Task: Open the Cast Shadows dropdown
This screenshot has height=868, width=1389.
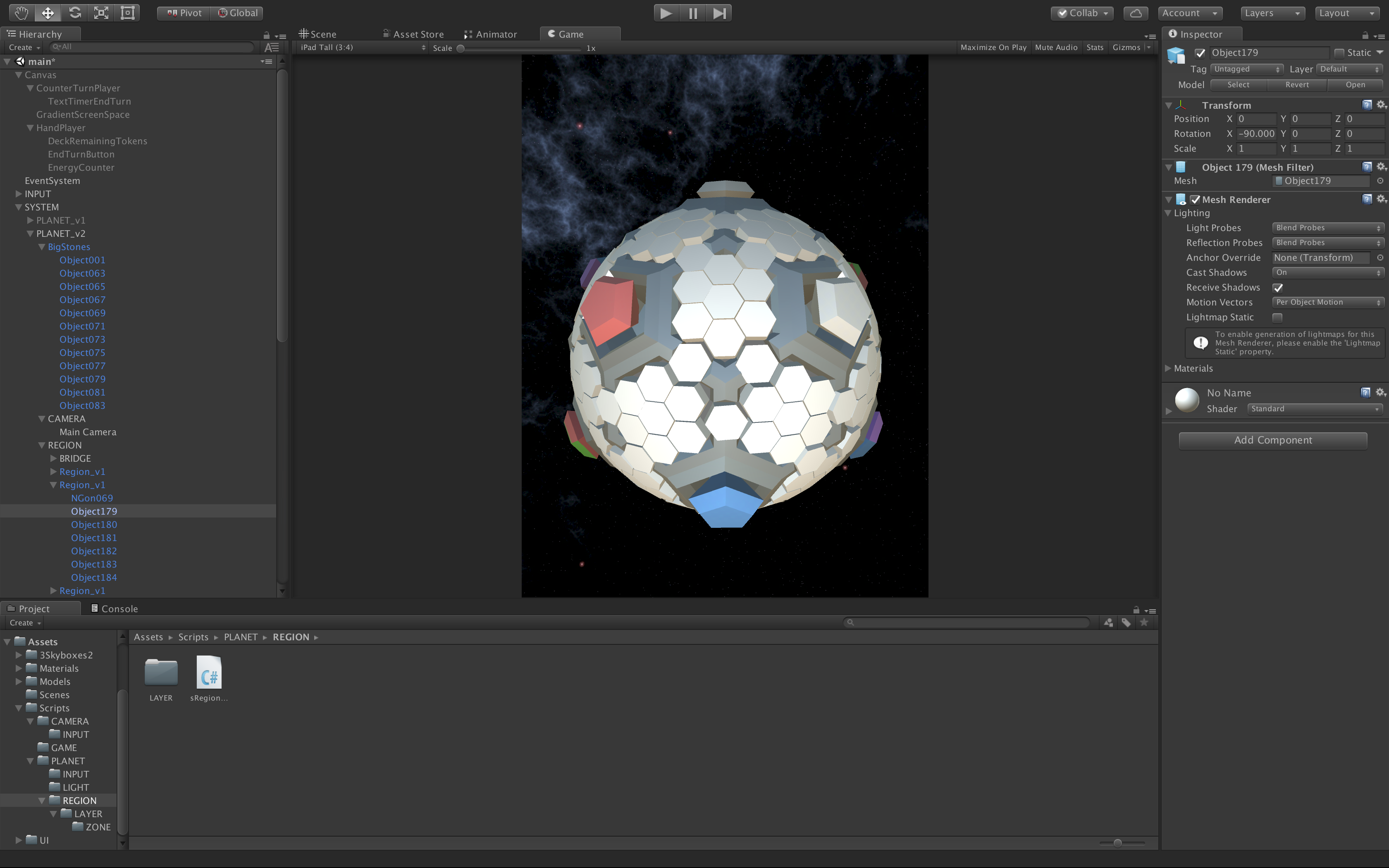Action: coord(1327,273)
